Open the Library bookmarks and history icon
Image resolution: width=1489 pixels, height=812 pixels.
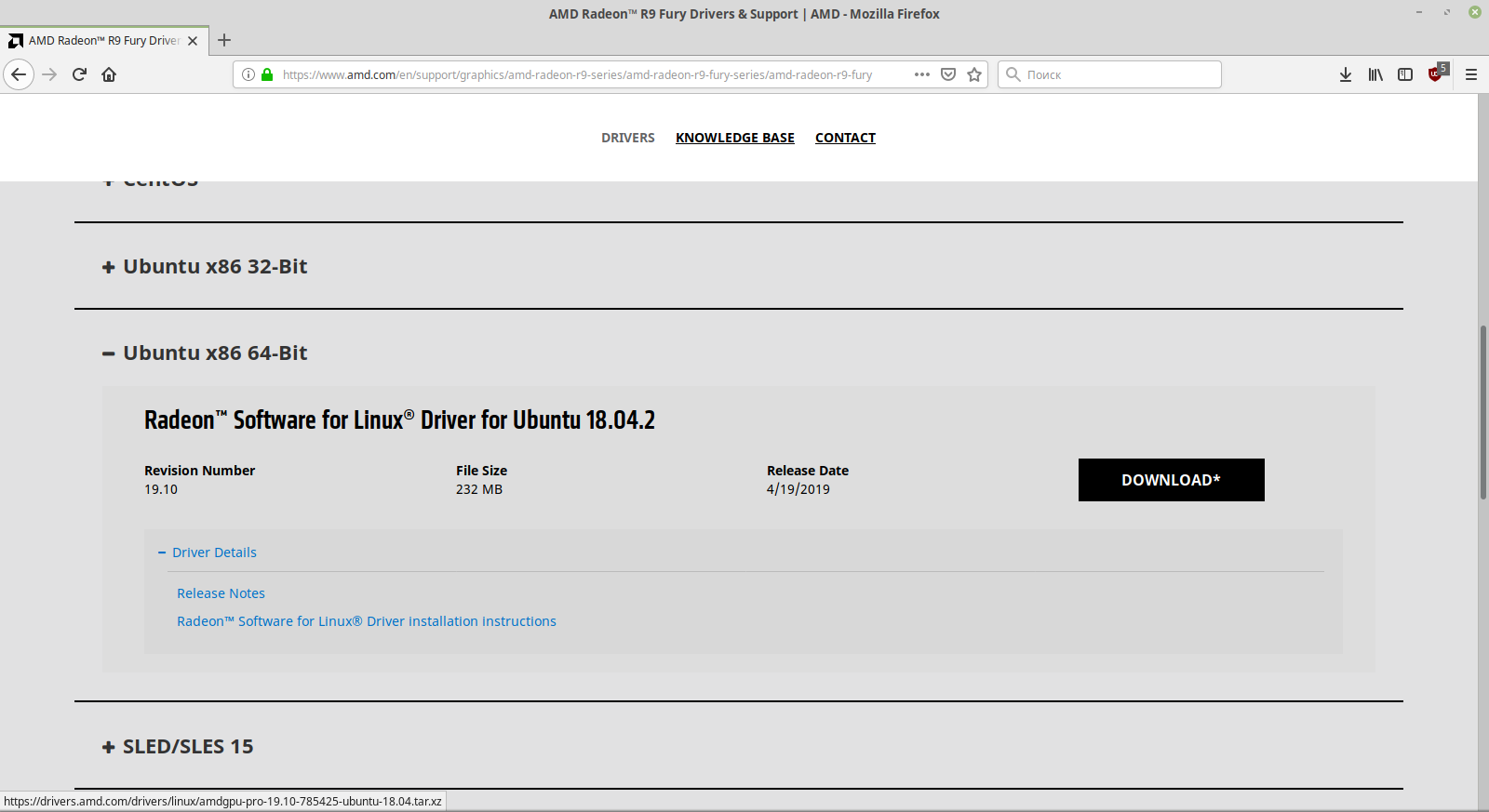click(1375, 74)
